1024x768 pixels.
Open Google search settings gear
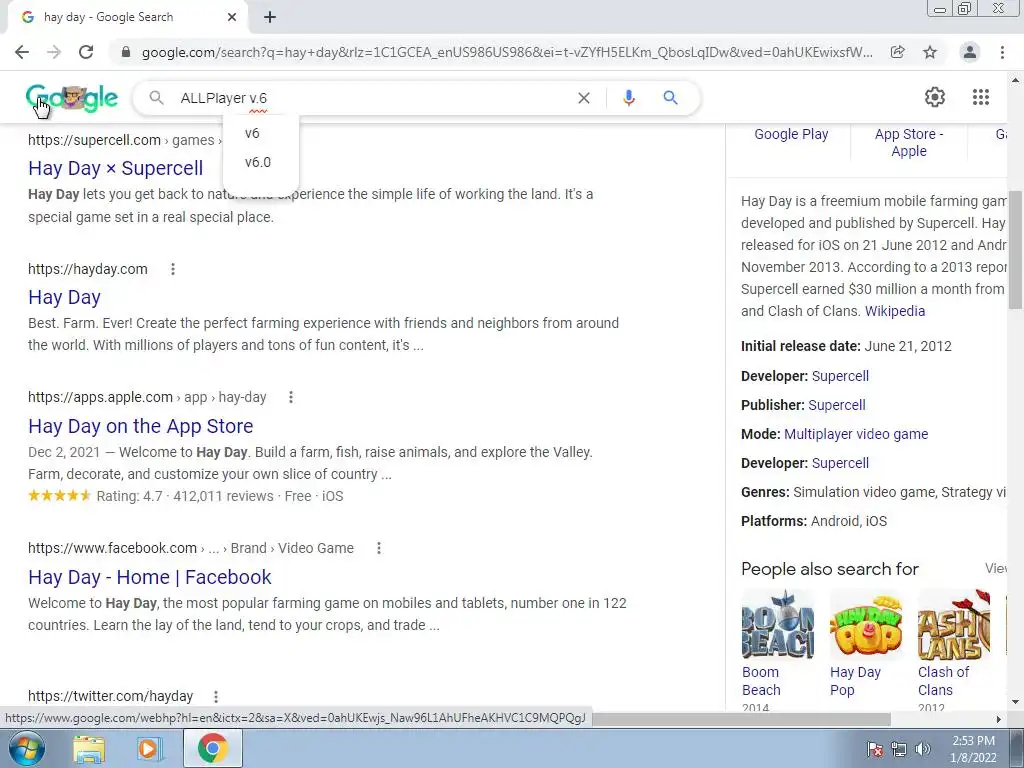pos(935,97)
